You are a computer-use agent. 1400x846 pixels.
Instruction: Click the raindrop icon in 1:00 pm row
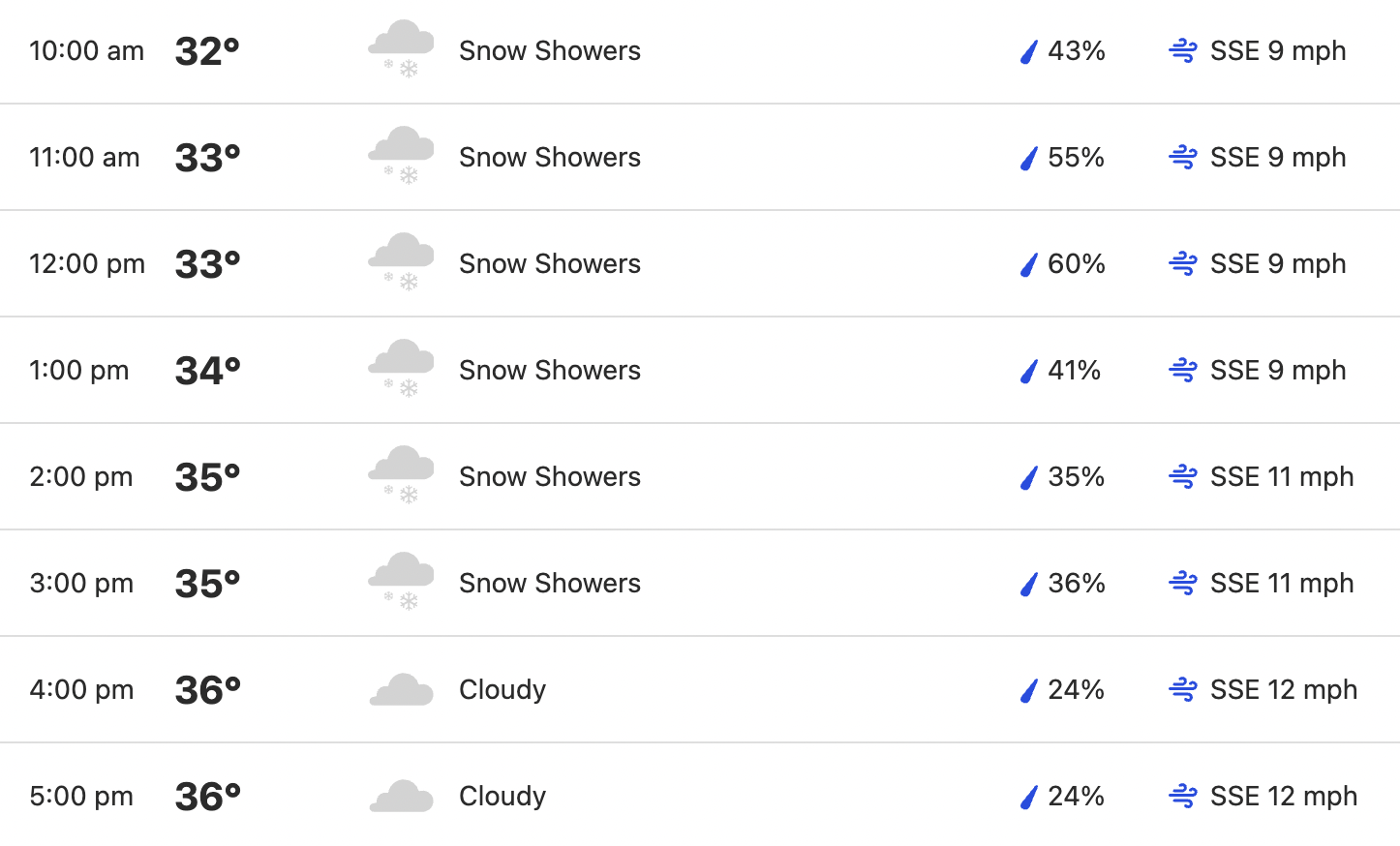[x=1029, y=371]
